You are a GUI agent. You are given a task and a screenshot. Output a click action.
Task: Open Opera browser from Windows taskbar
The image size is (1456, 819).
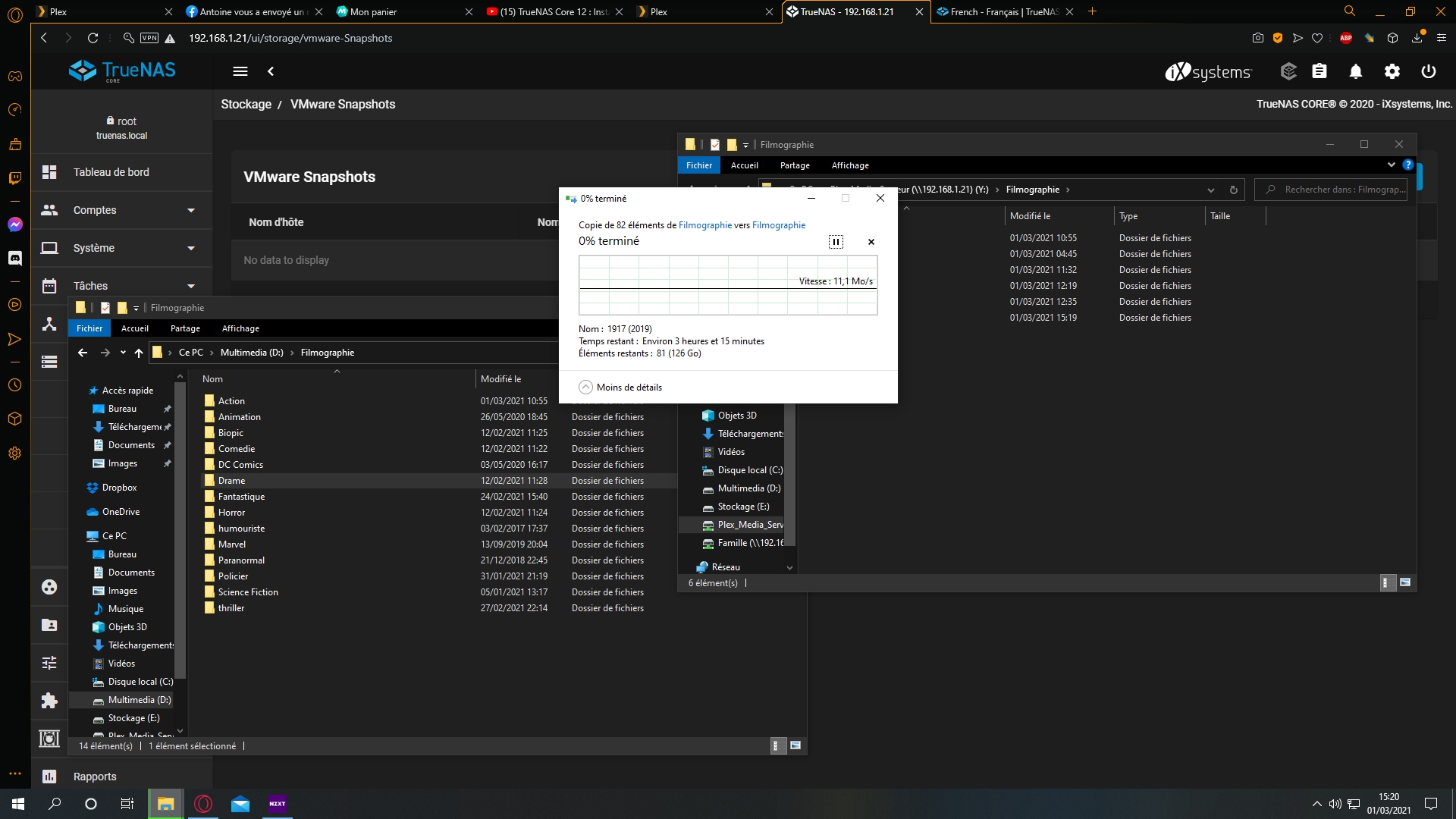coord(203,804)
